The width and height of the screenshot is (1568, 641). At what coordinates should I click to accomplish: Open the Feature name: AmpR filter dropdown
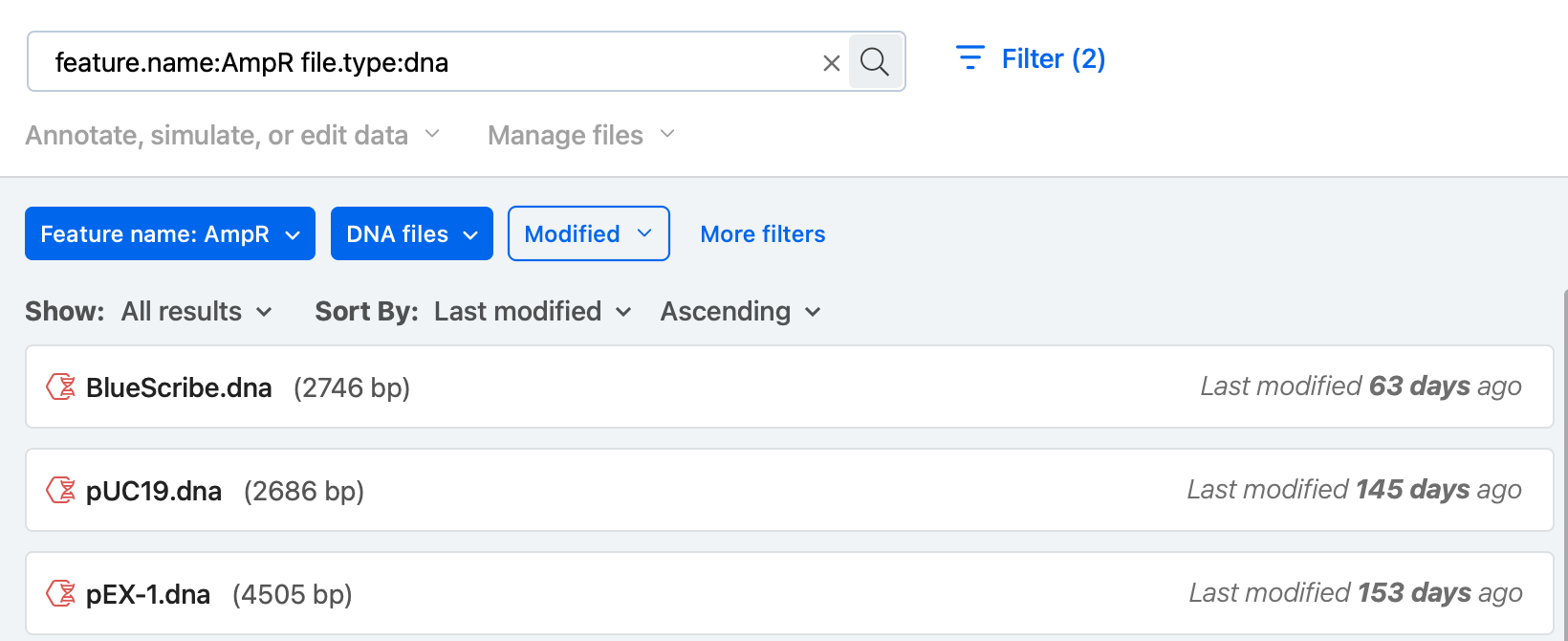click(x=170, y=234)
